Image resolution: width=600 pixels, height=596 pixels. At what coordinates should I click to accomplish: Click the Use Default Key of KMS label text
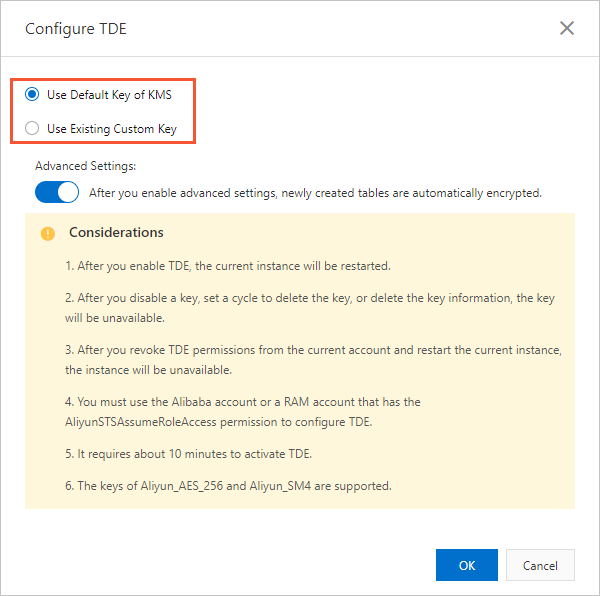coord(109,95)
